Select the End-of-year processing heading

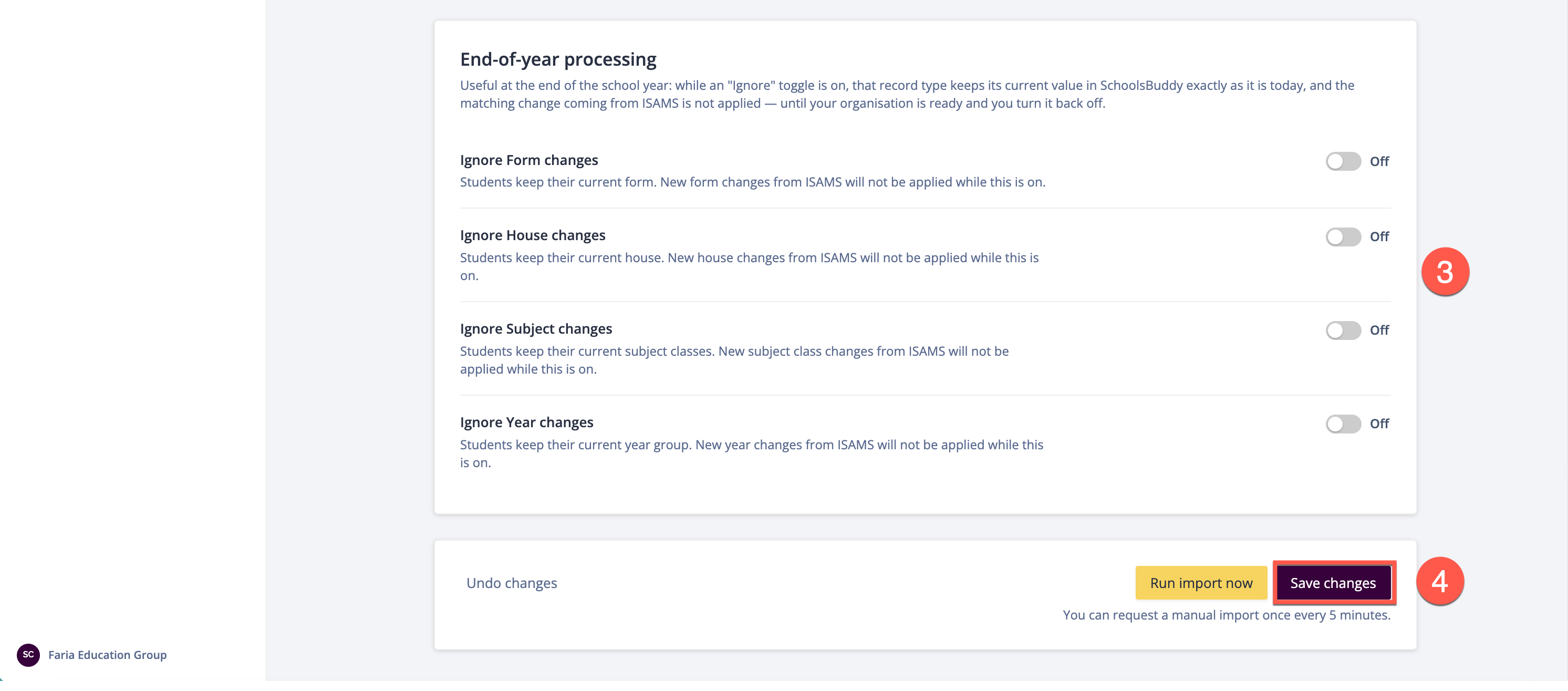pyautogui.click(x=558, y=59)
